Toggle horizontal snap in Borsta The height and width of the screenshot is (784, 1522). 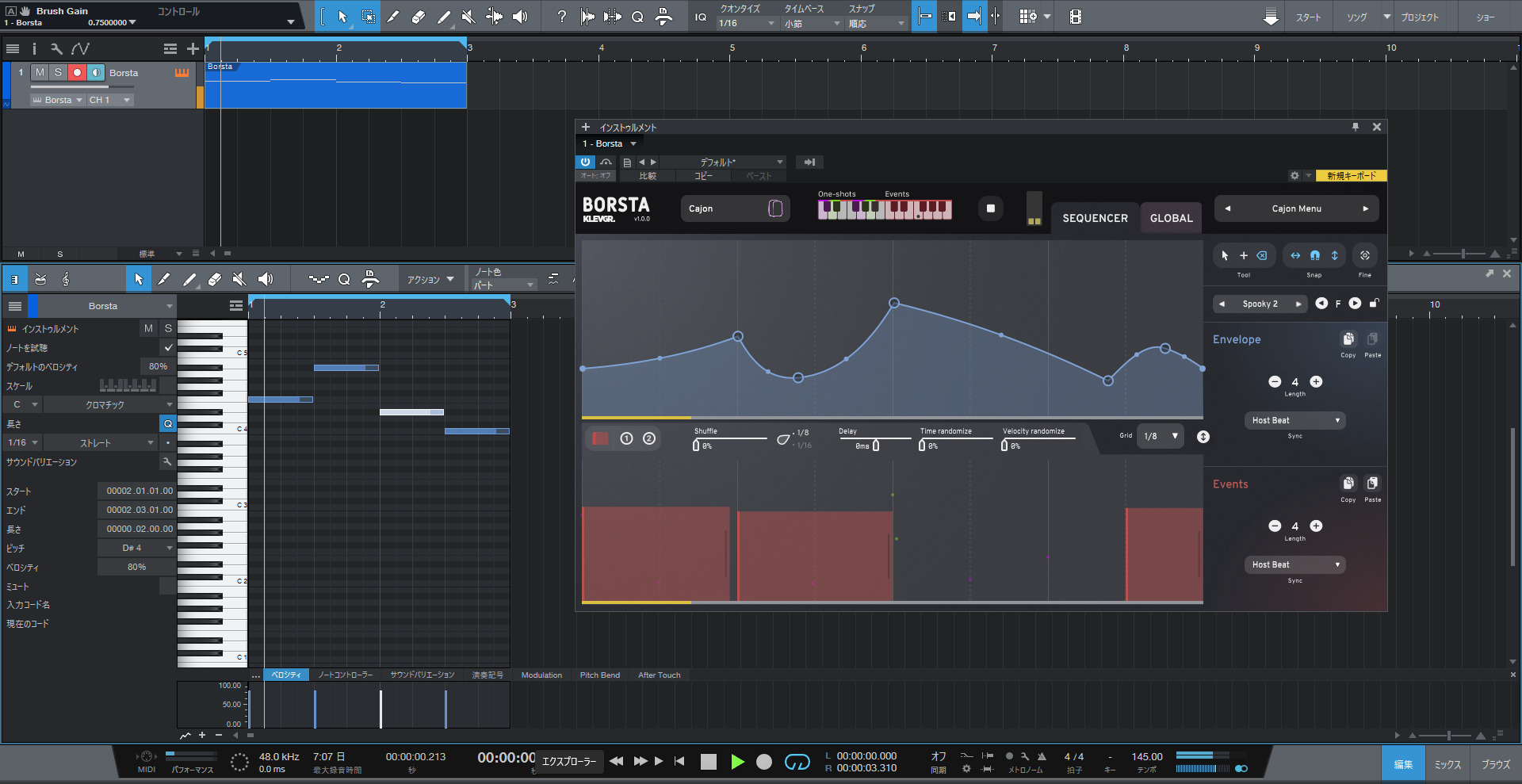[1295, 255]
